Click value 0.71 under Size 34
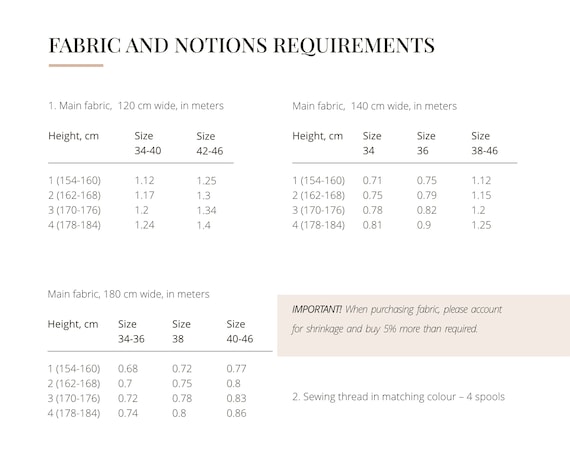570x451 pixels. coord(372,181)
